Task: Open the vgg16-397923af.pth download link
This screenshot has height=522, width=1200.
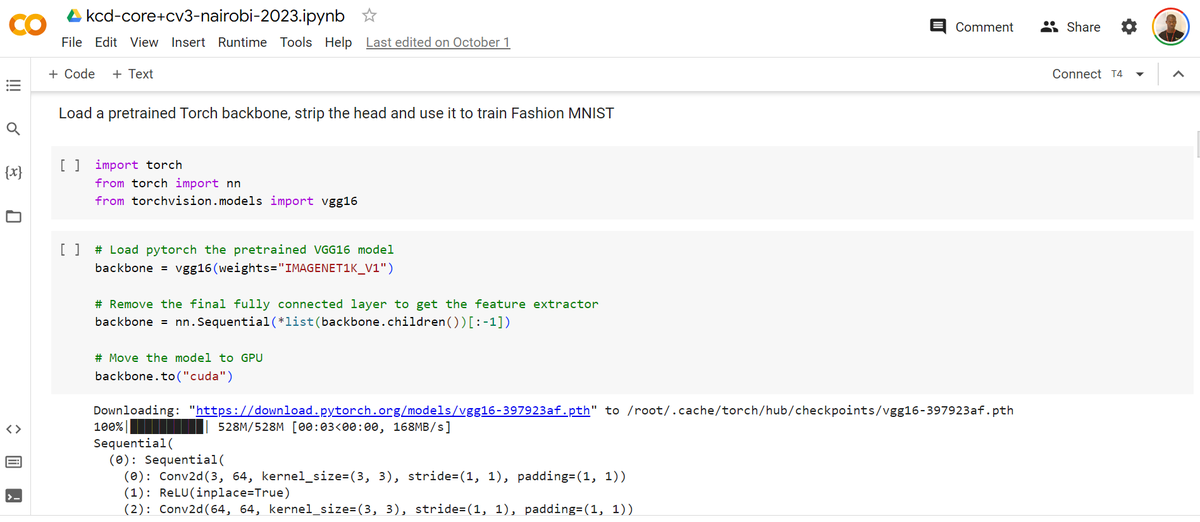Action: click(x=393, y=410)
